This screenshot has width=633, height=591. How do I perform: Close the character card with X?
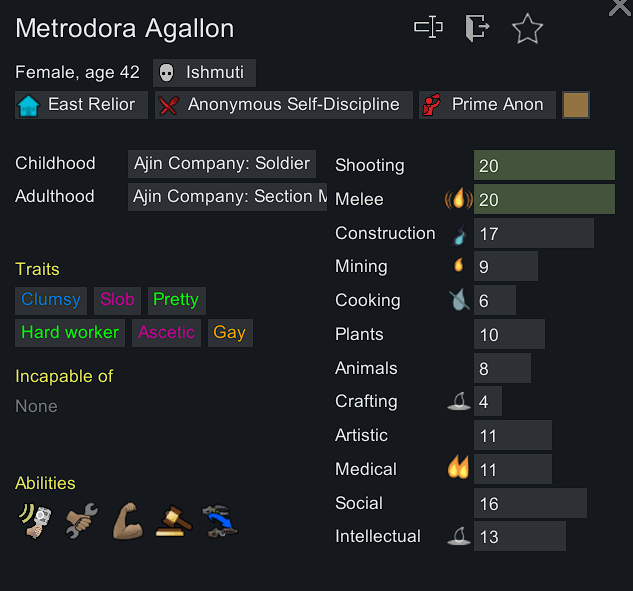point(620,7)
